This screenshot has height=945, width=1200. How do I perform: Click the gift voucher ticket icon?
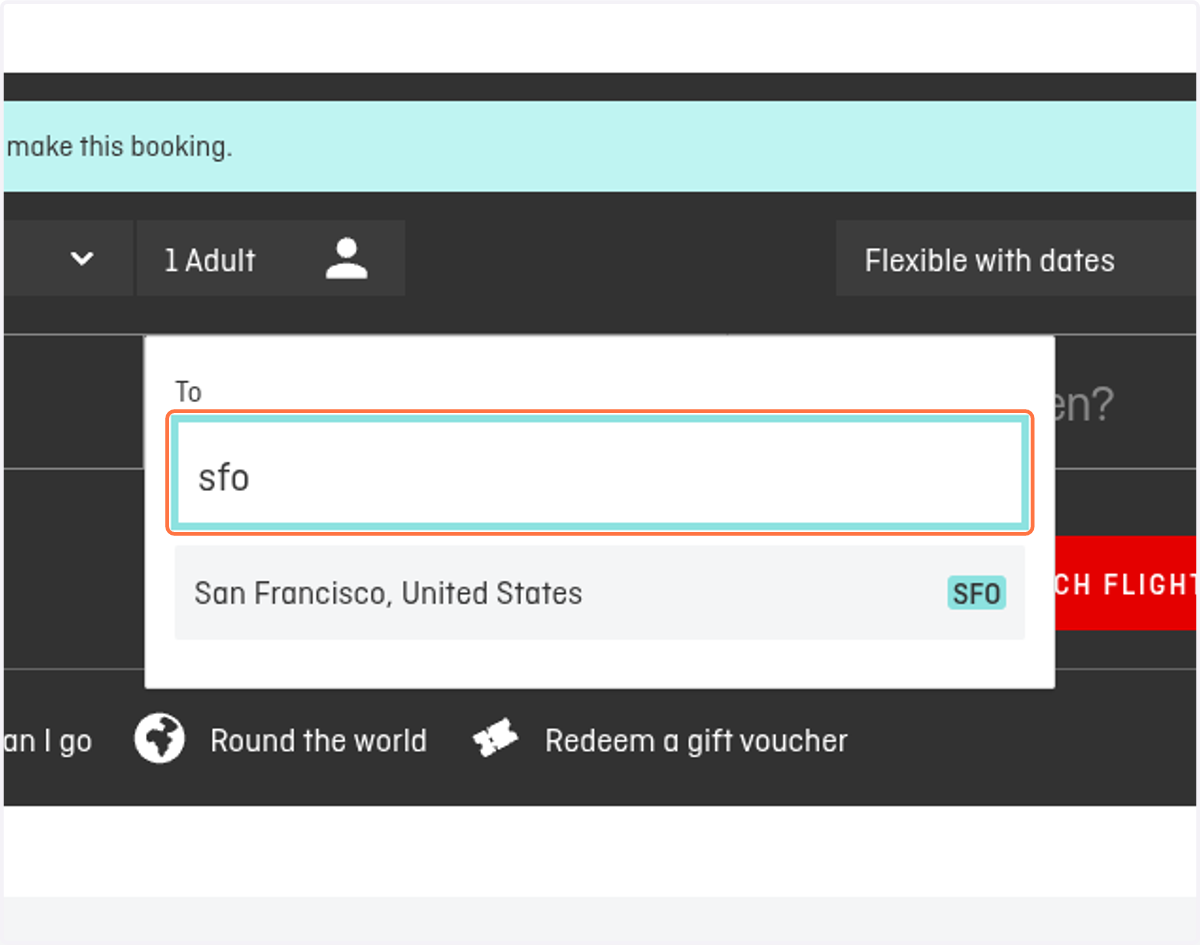click(x=496, y=740)
